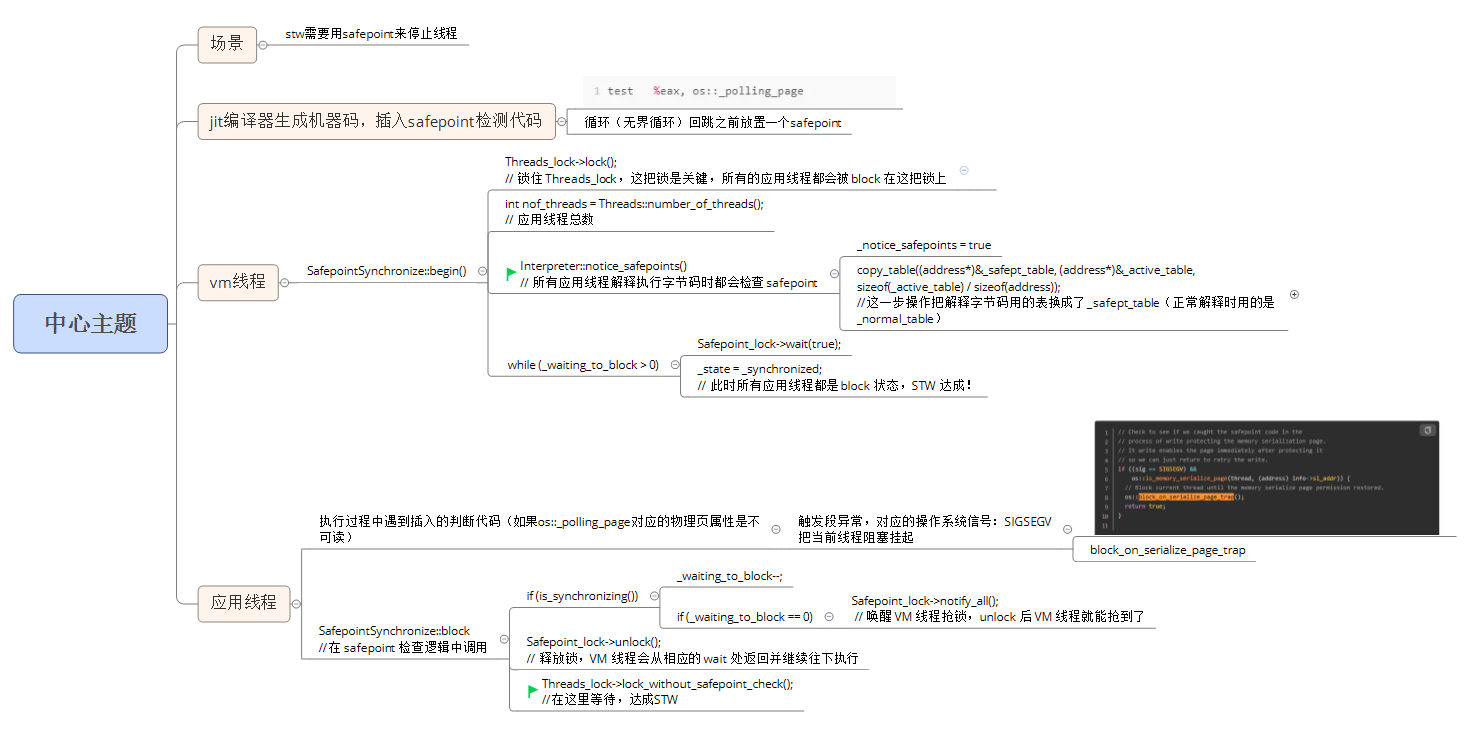Select the SafepointSynchronize::begin() node
The height and width of the screenshot is (738, 1477).
(x=386, y=271)
